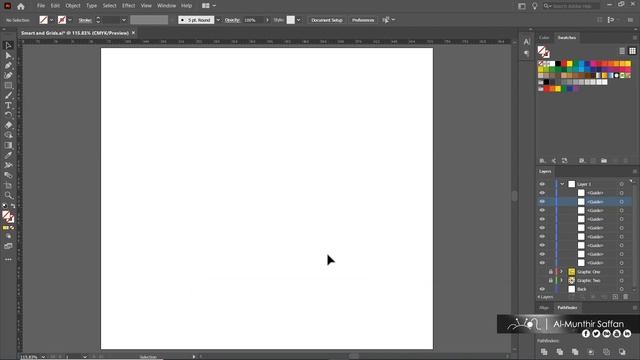
Task: Open Edit Toolbar three-dots button
Action: [8, 259]
